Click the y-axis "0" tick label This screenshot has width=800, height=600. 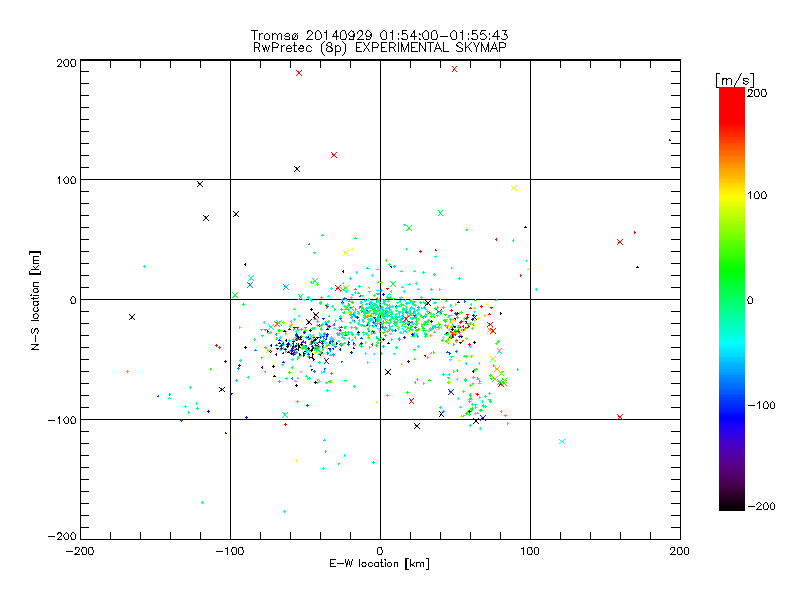73,300
